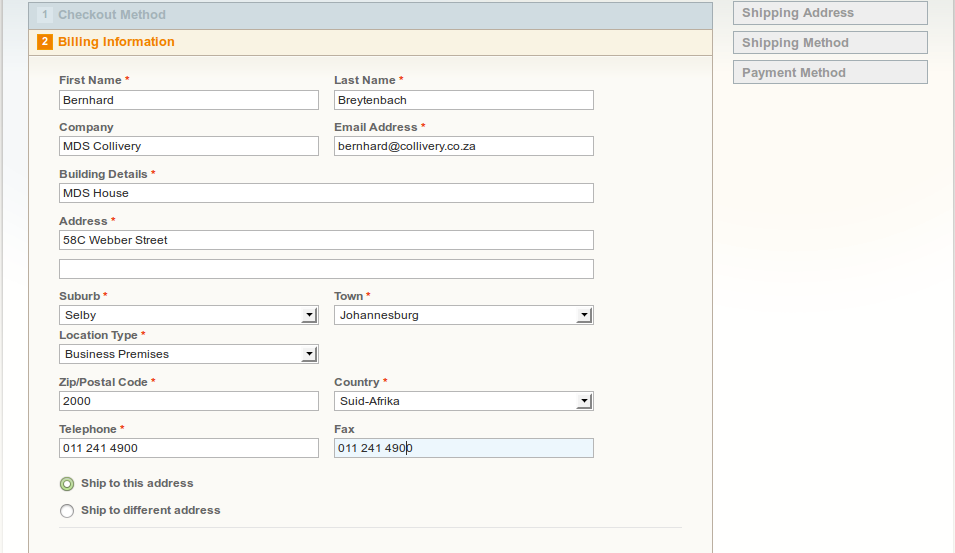
Task: Focus the Last Name field with Breytenbach
Action: click(463, 100)
